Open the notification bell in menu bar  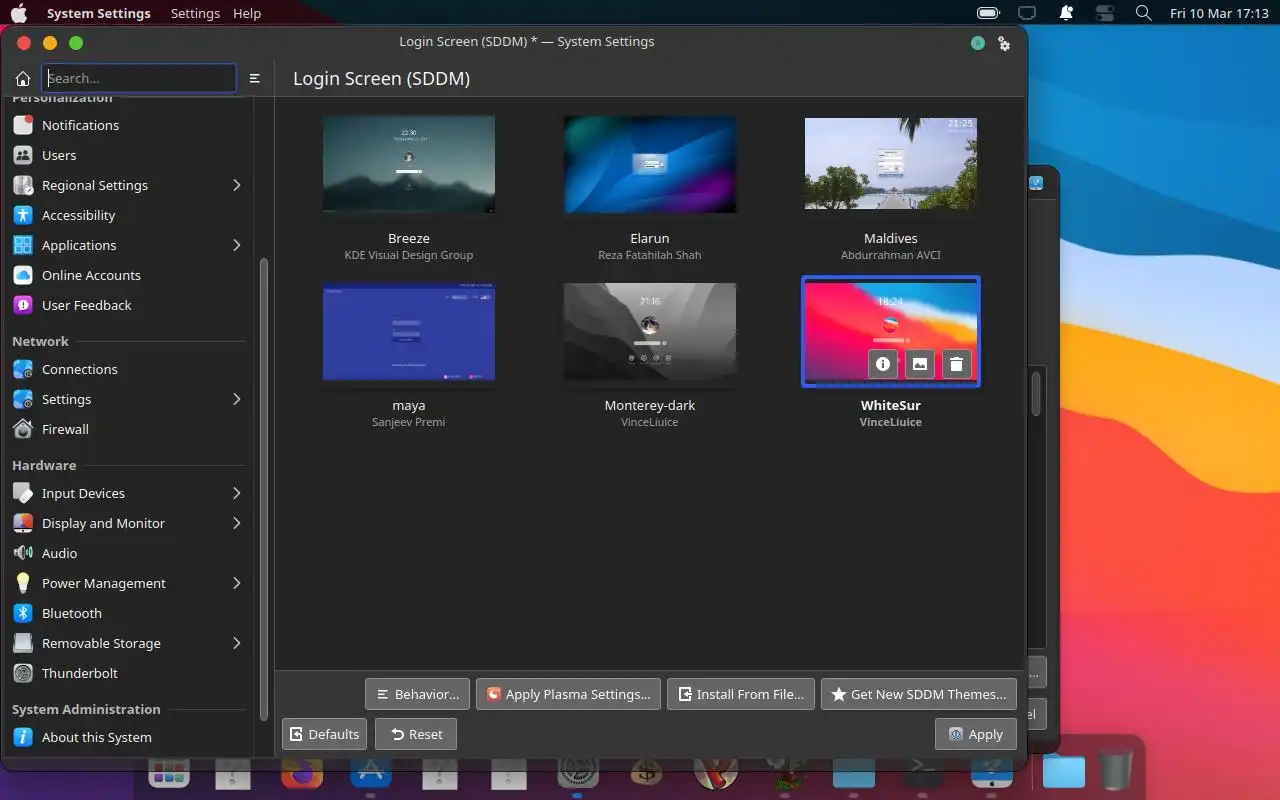pos(1066,13)
